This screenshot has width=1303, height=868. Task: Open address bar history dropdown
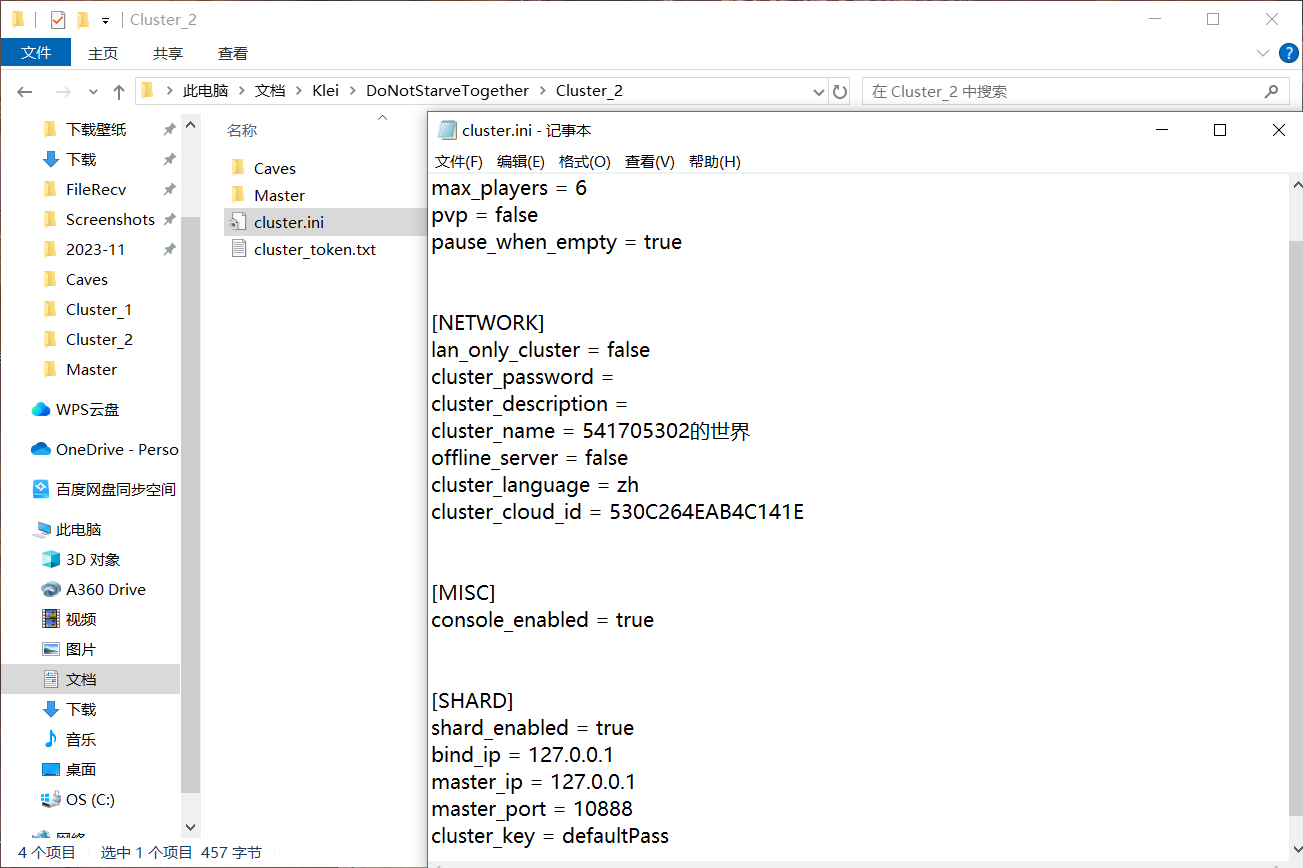click(x=820, y=91)
